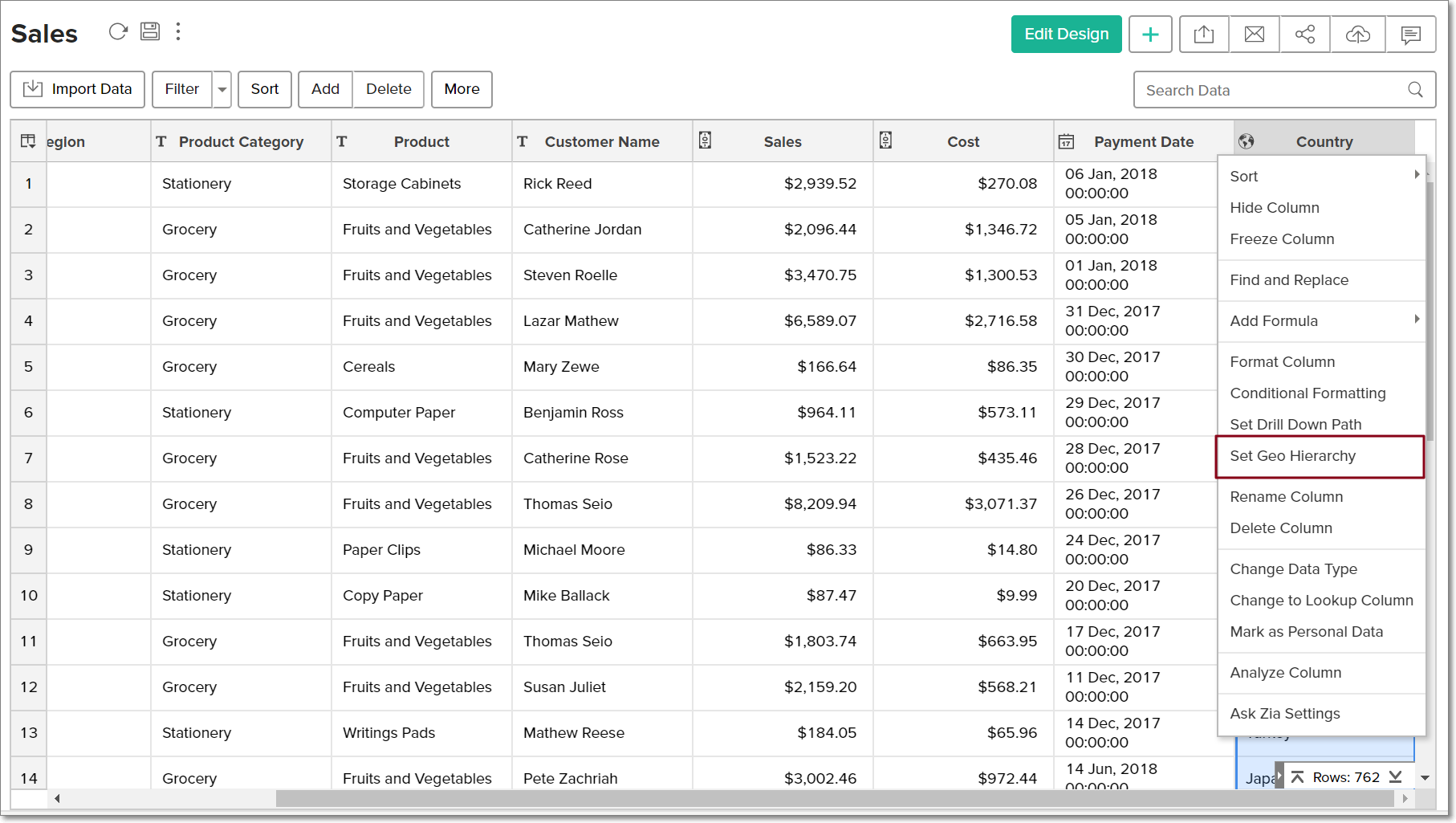Choose Conditional Formatting from the menu

[1308, 393]
